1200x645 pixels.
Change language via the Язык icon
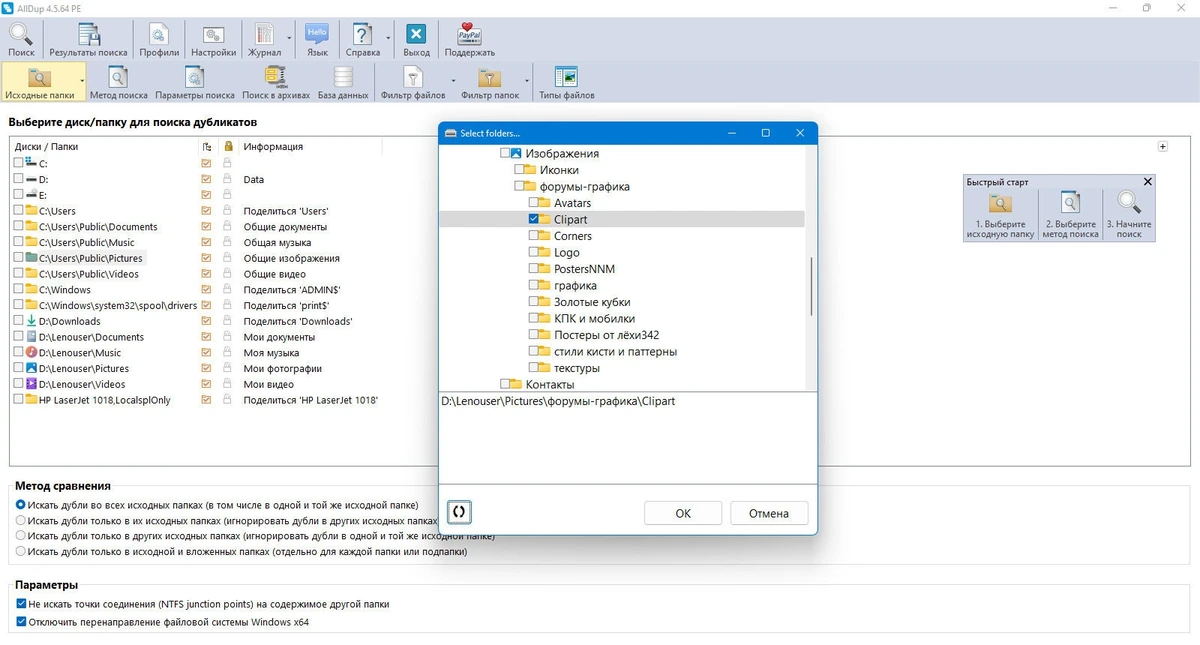[x=317, y=38]
